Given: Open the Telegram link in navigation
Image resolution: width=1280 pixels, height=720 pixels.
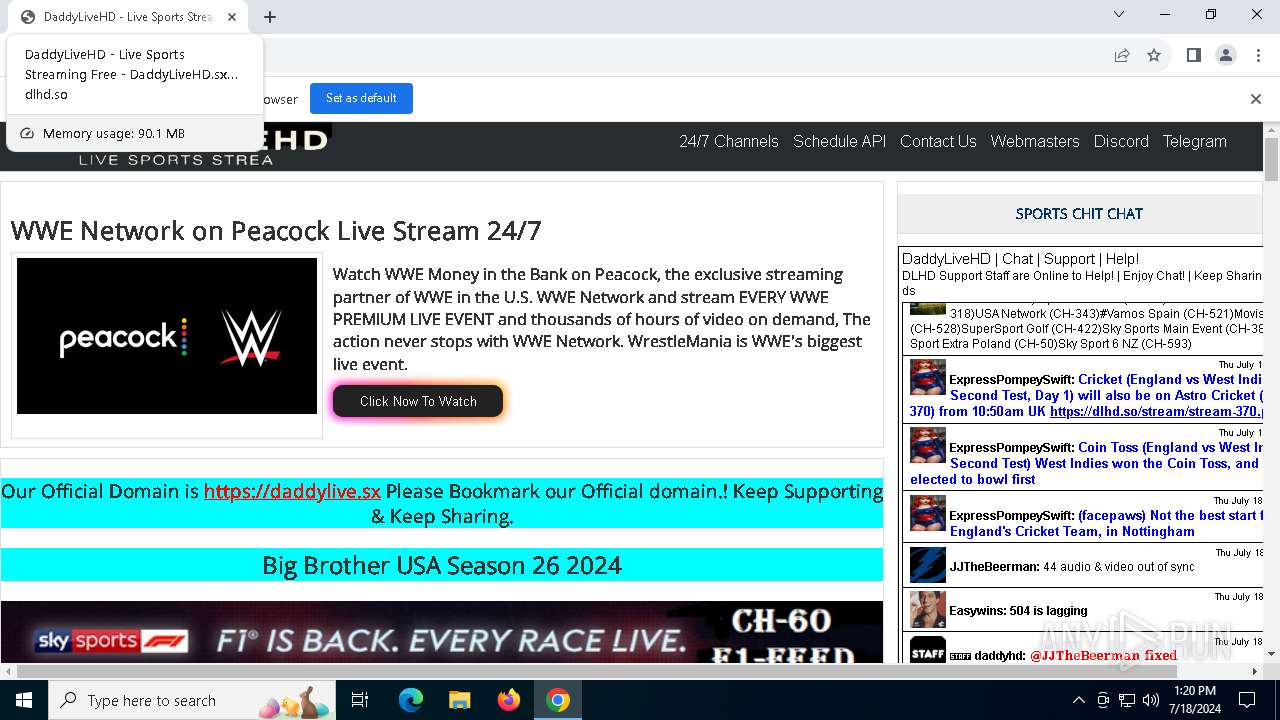Looking at the screenshot, I should [1194, 141].
